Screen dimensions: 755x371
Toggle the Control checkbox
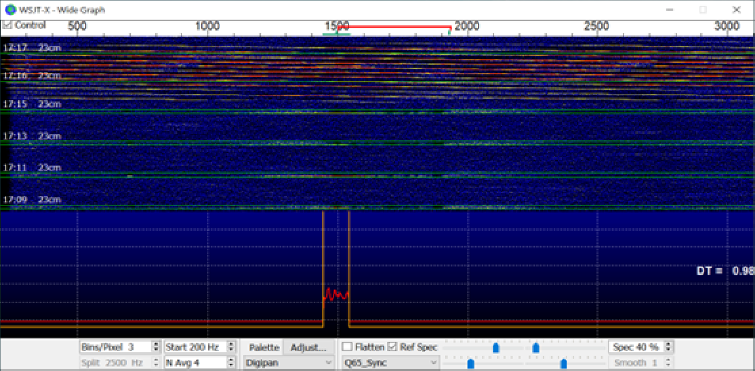click(7, 25)
